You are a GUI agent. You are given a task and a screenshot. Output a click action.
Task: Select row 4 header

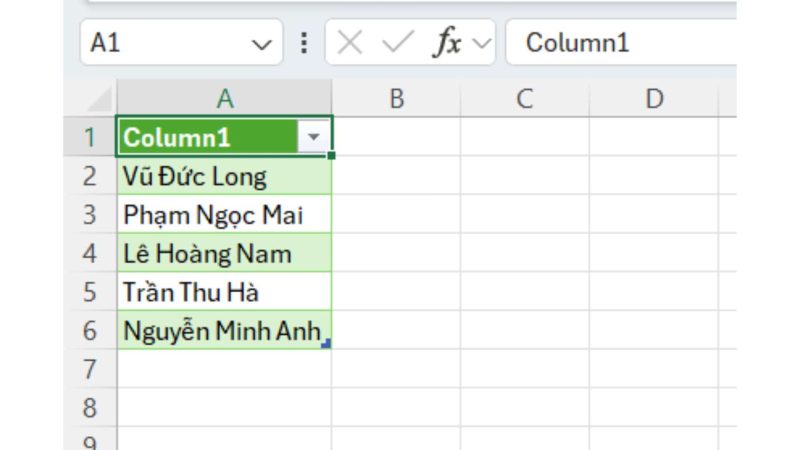pyautogui.click(x=90, y=253)
